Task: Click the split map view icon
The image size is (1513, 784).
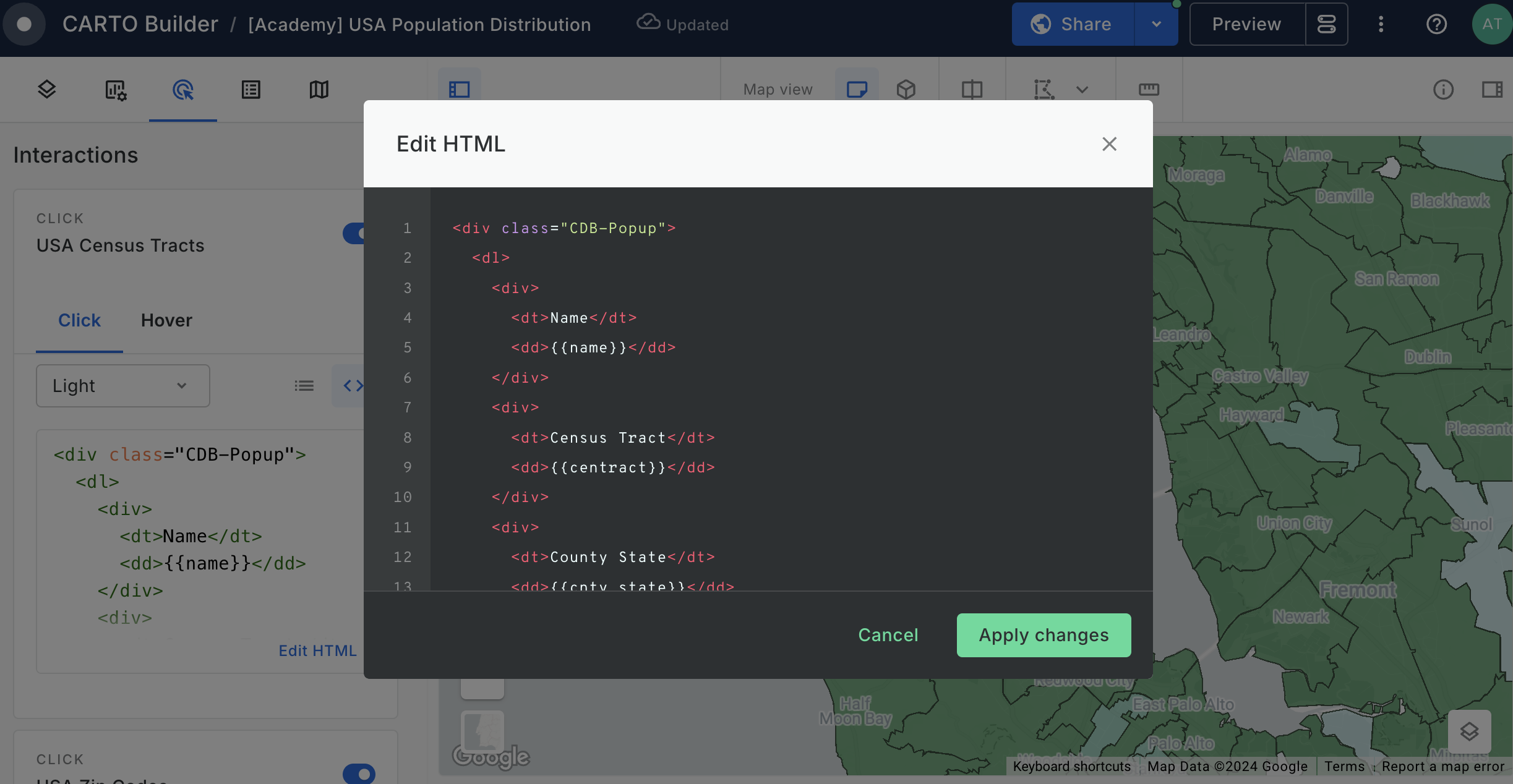Action: [972, 90]
